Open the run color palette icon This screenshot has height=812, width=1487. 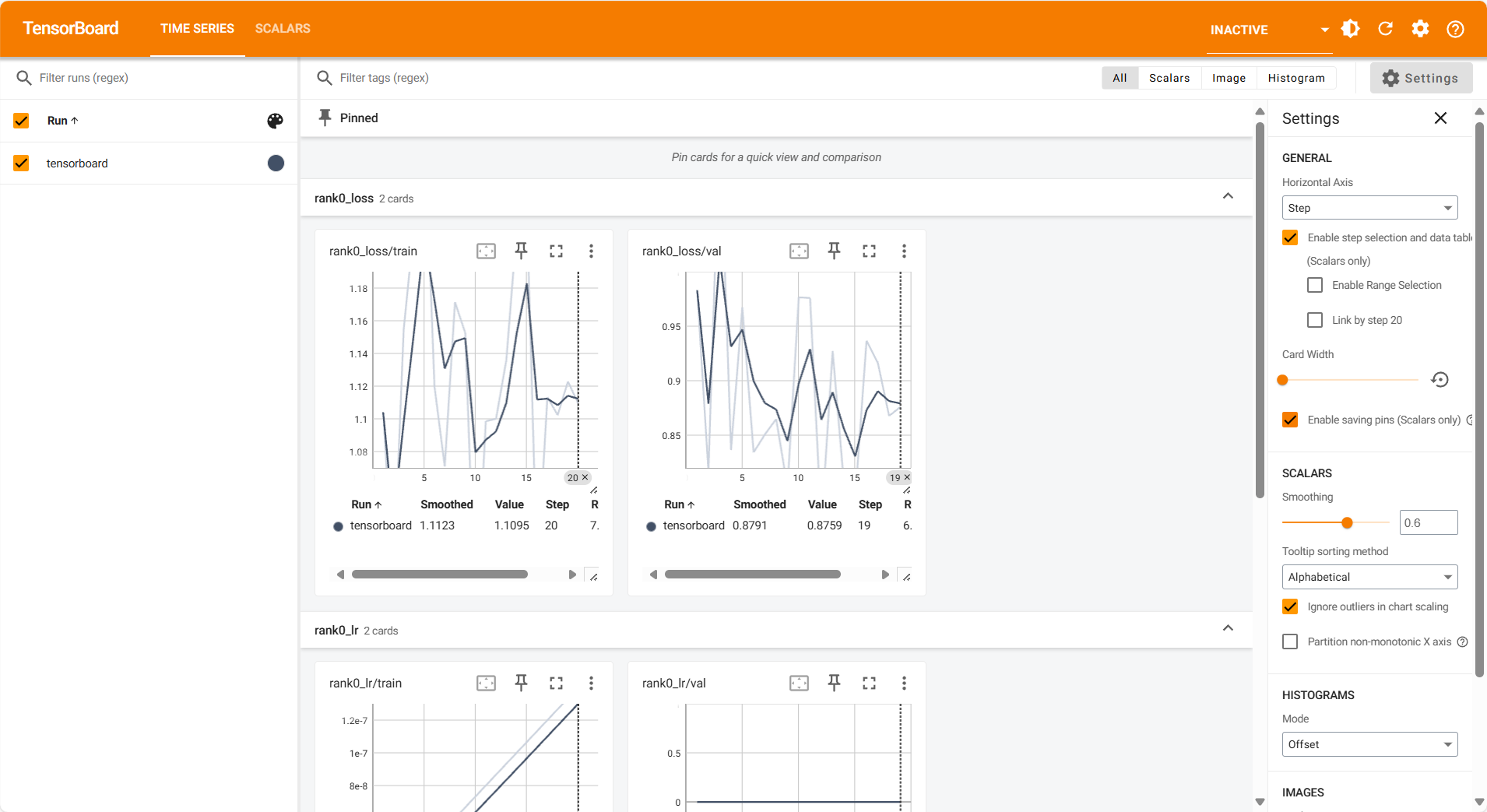276,121
